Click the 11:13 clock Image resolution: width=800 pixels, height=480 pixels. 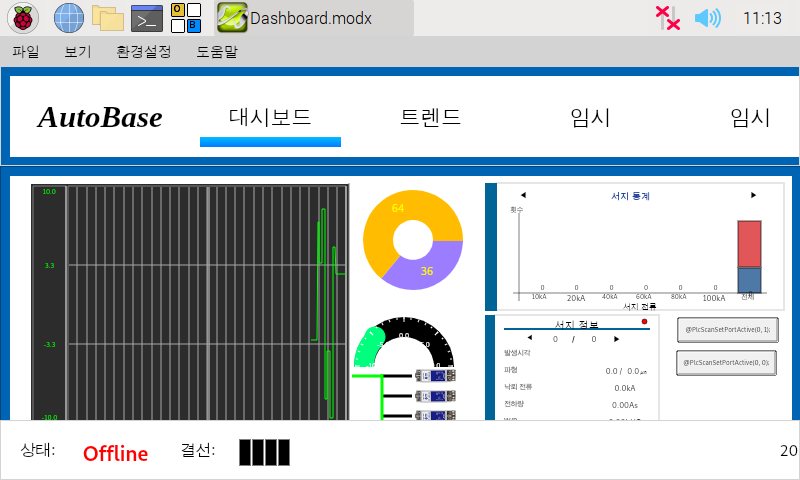pyautogui.click(x=762, y=18)
